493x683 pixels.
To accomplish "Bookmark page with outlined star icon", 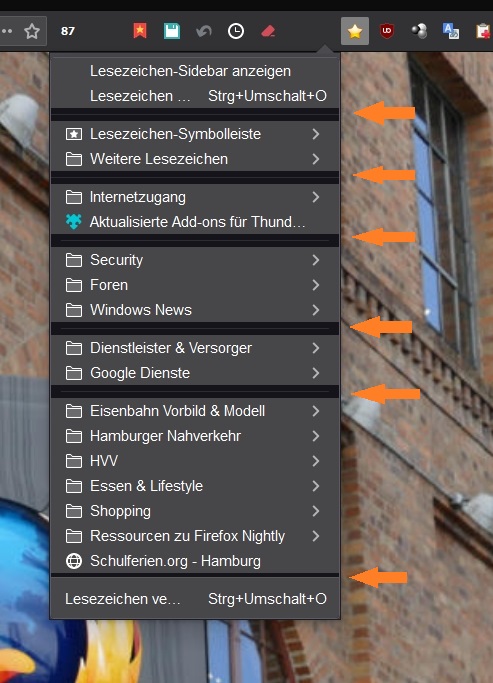I will coord(32,31).
